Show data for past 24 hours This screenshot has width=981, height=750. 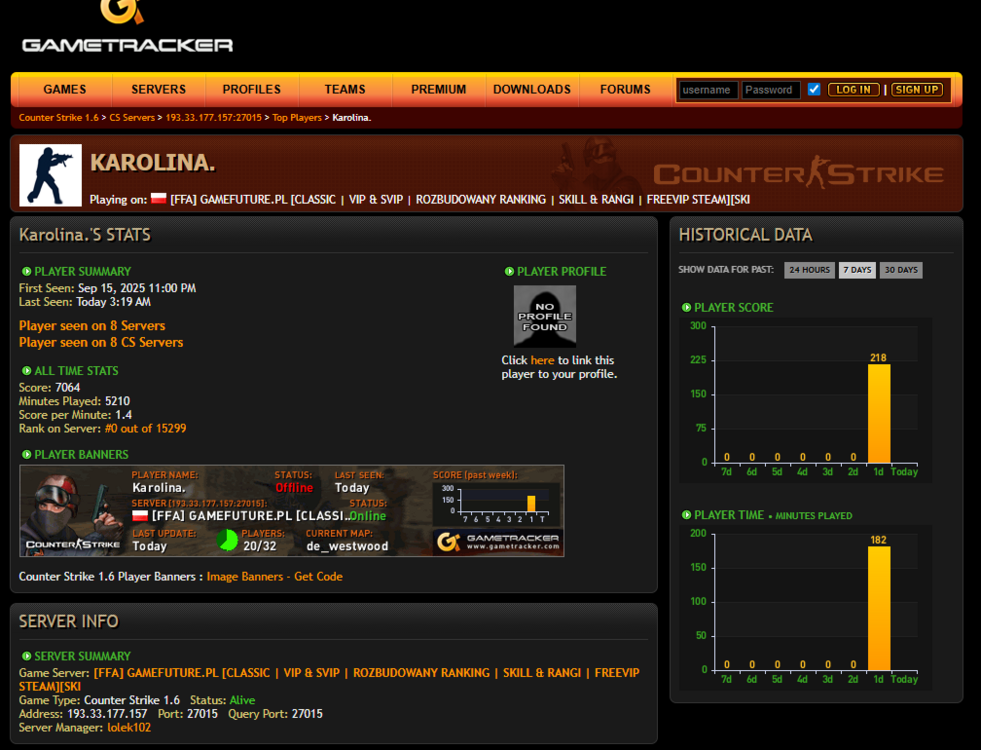pos(808,270)
